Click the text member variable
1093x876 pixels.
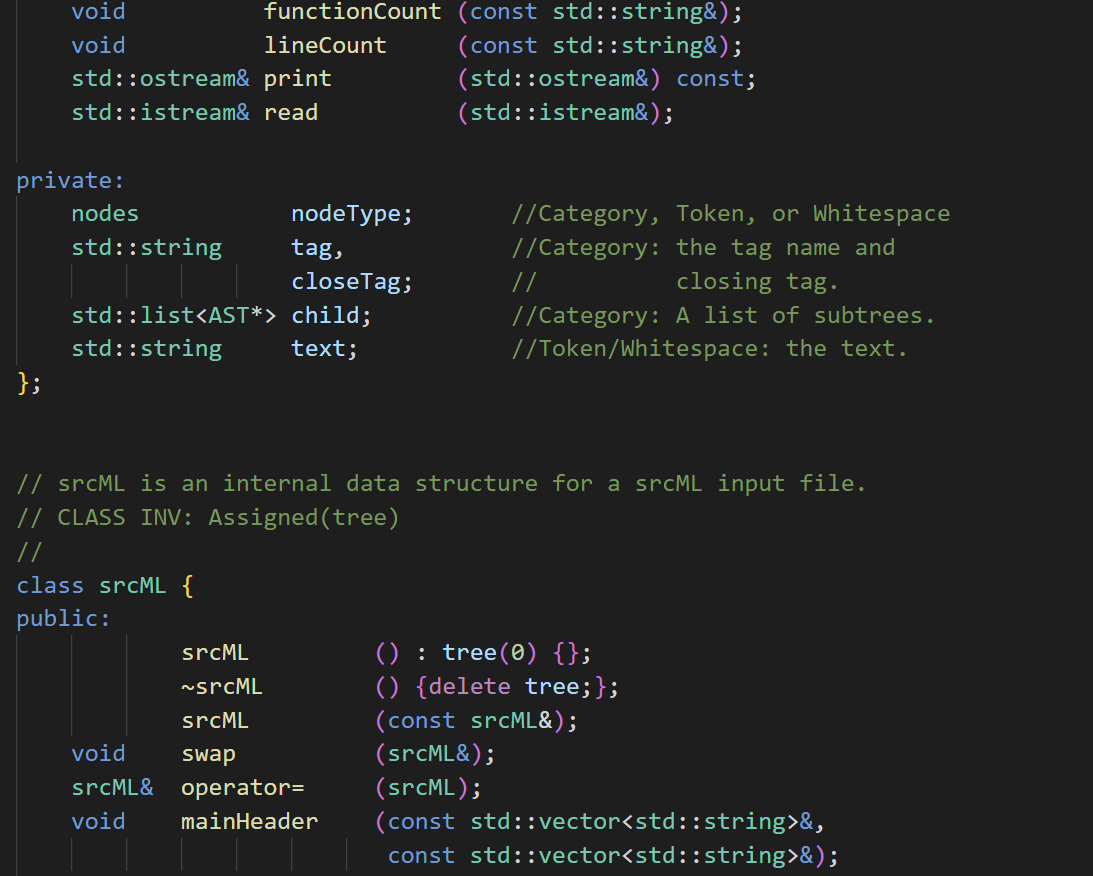coord(317,348)
